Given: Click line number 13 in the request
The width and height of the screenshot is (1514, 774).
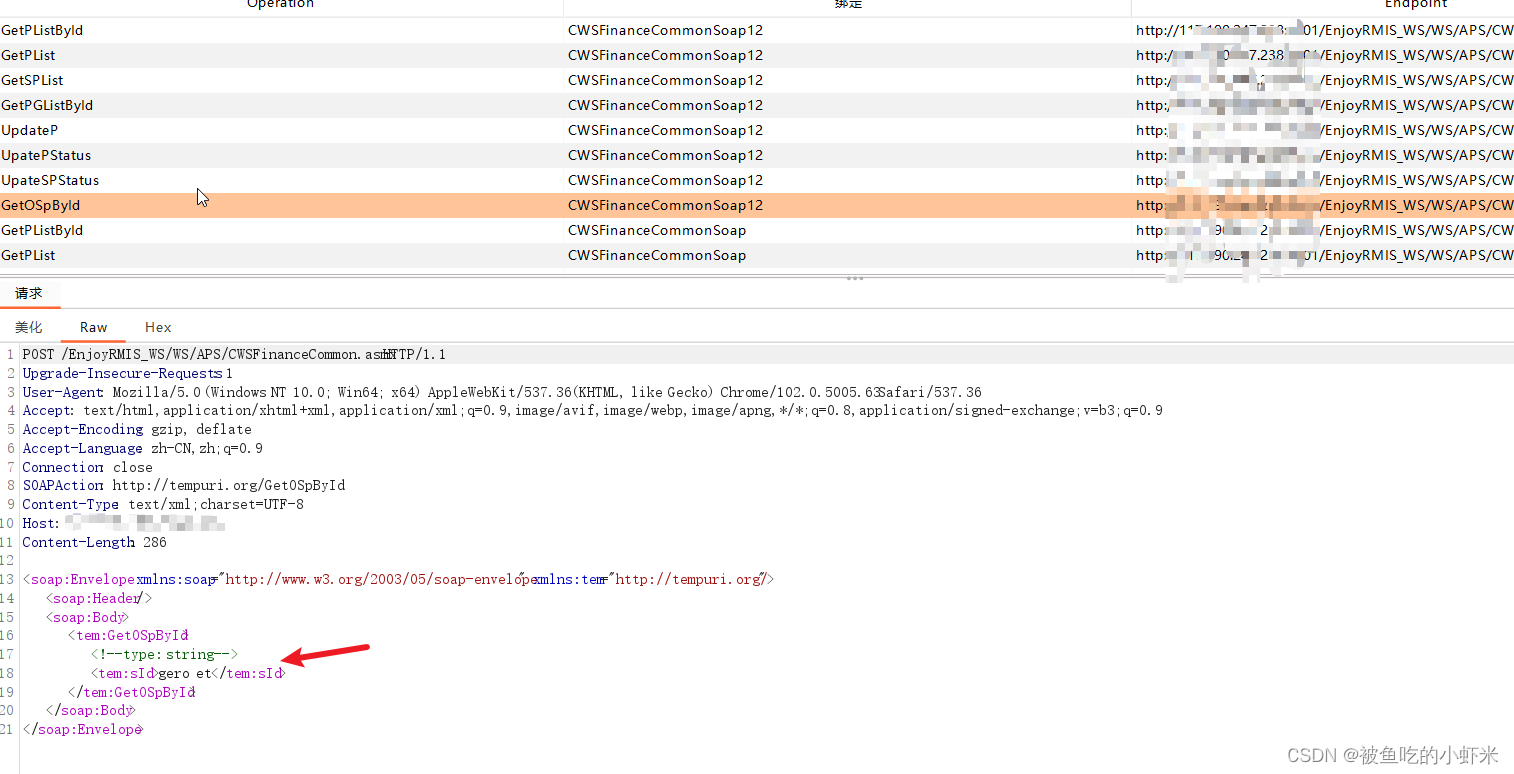Looking at the screenshot, I should click(x=10, y=579).
